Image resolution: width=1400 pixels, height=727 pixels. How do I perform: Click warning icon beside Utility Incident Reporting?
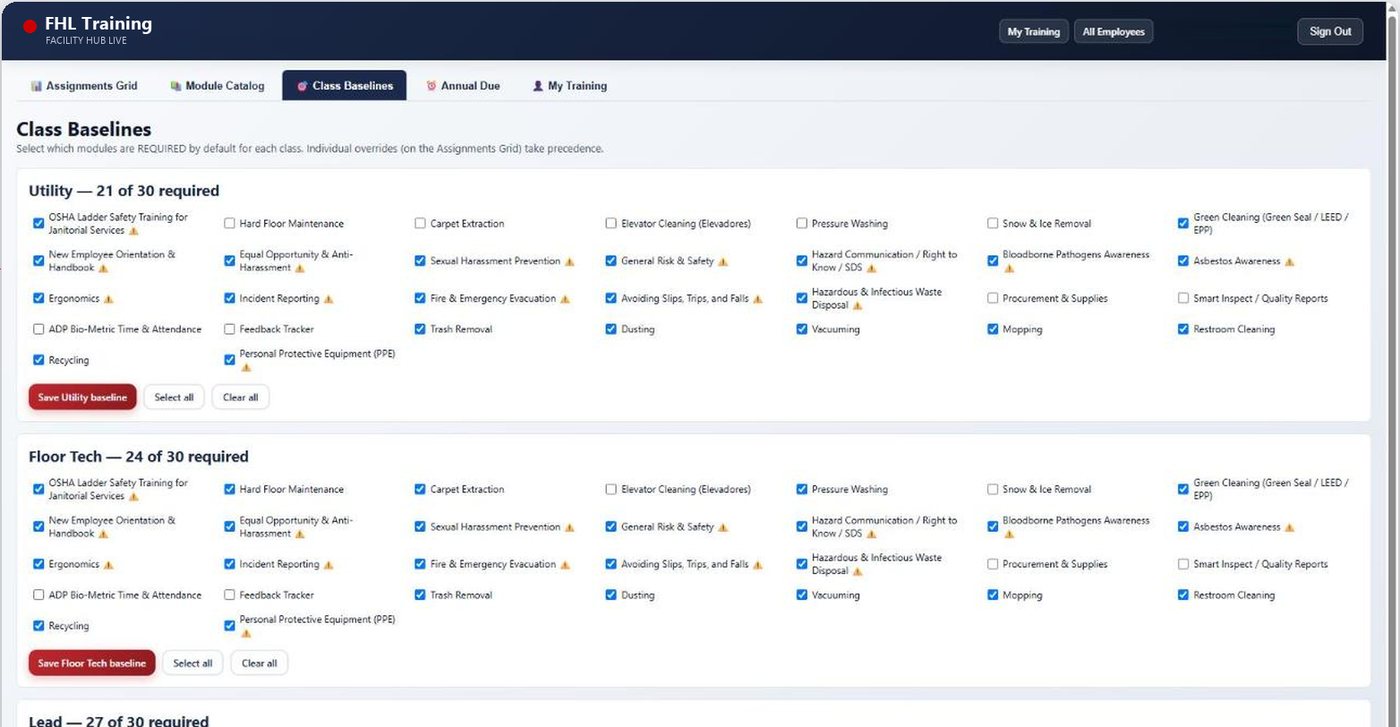[x=328, y=299]
